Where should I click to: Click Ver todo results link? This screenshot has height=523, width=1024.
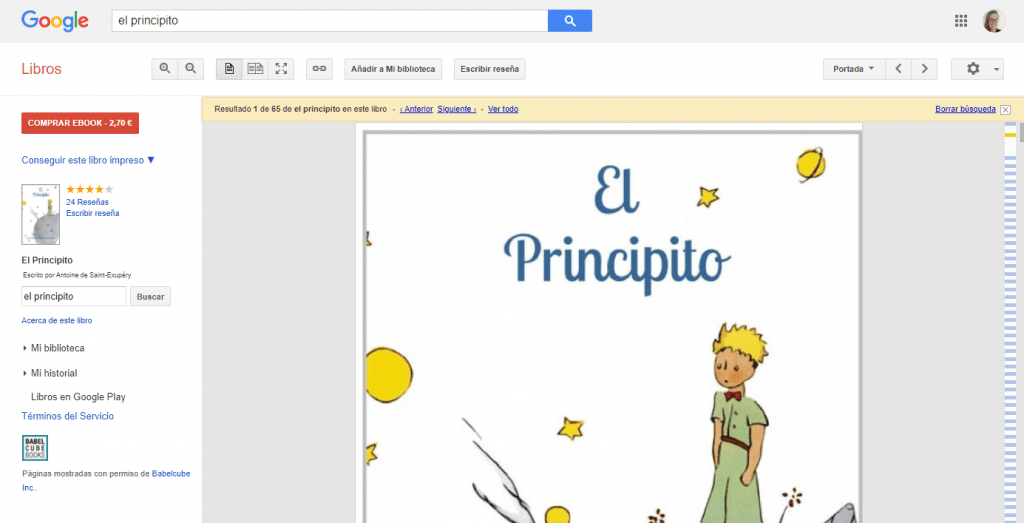click(503, 109)
